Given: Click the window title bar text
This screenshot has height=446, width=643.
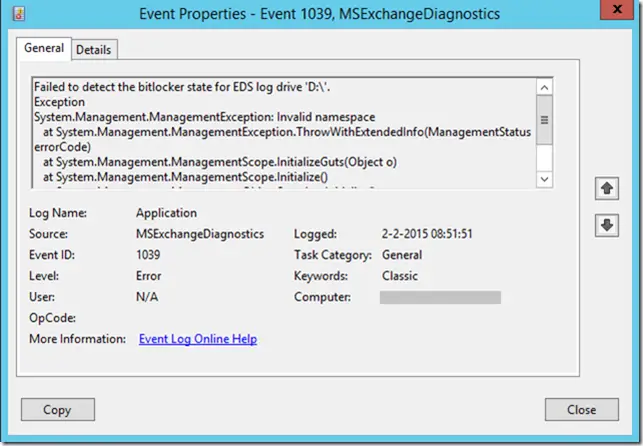Looking at the screenshot, I should click(319, 14).
